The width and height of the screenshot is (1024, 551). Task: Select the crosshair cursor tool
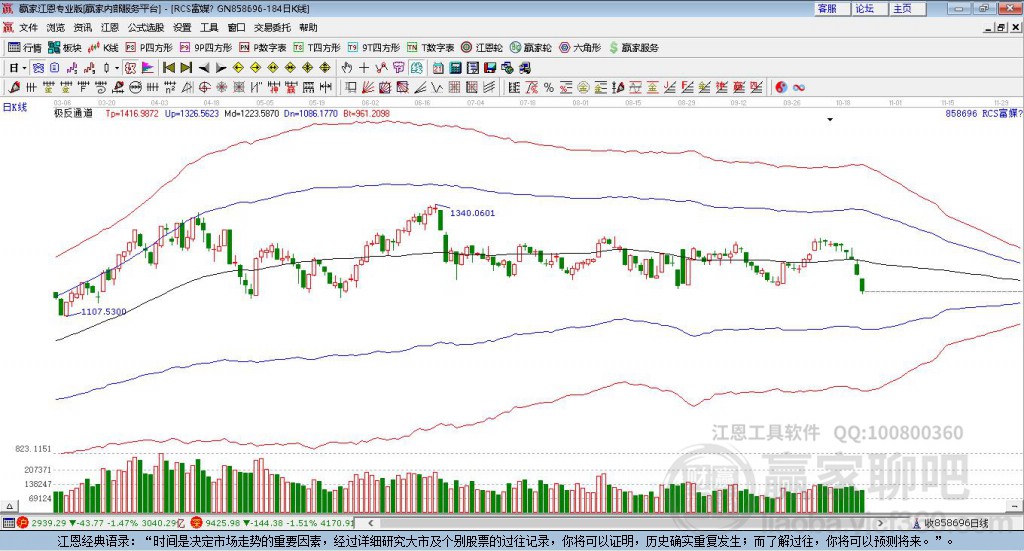[x=364, y=68]
